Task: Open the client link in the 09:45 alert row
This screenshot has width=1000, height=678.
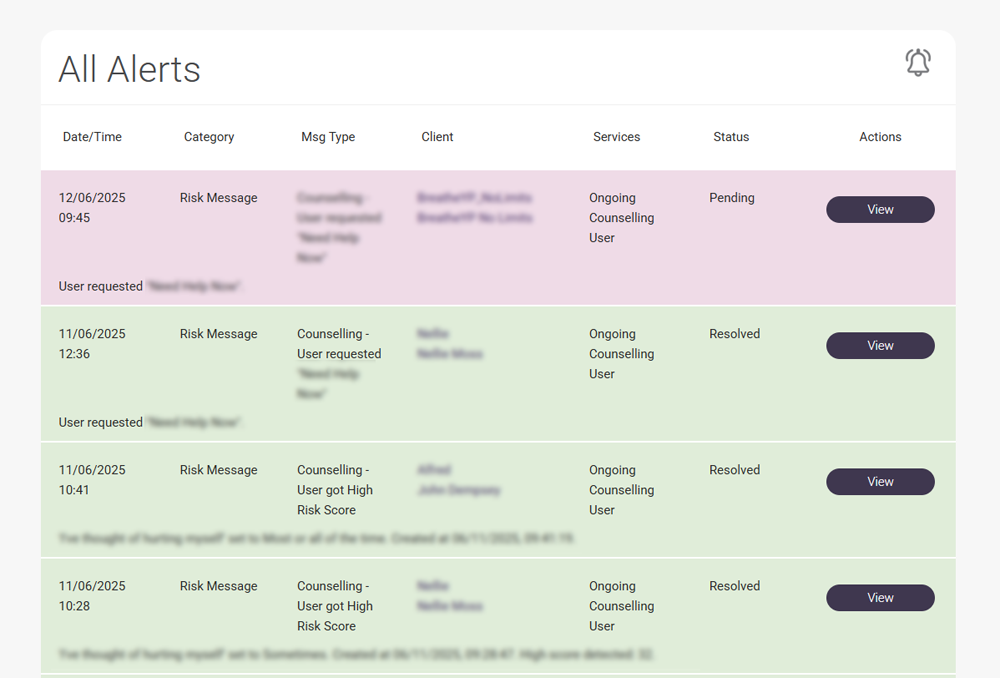Action: click(x=474, y=208)
